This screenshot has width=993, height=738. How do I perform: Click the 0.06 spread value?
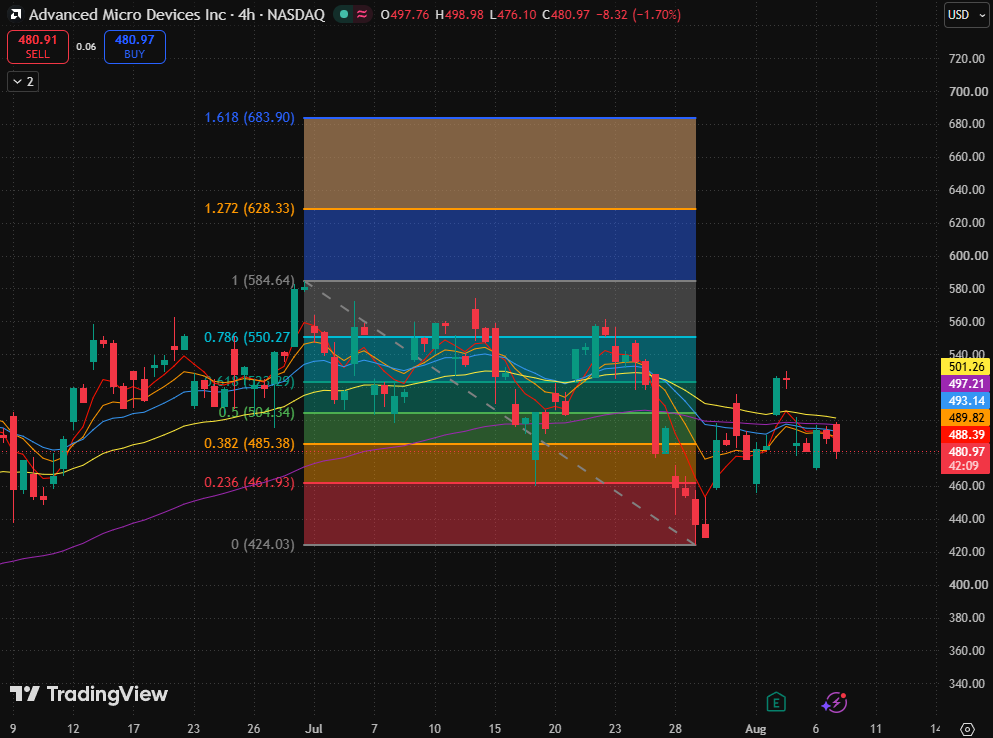(x=86, y=47)
